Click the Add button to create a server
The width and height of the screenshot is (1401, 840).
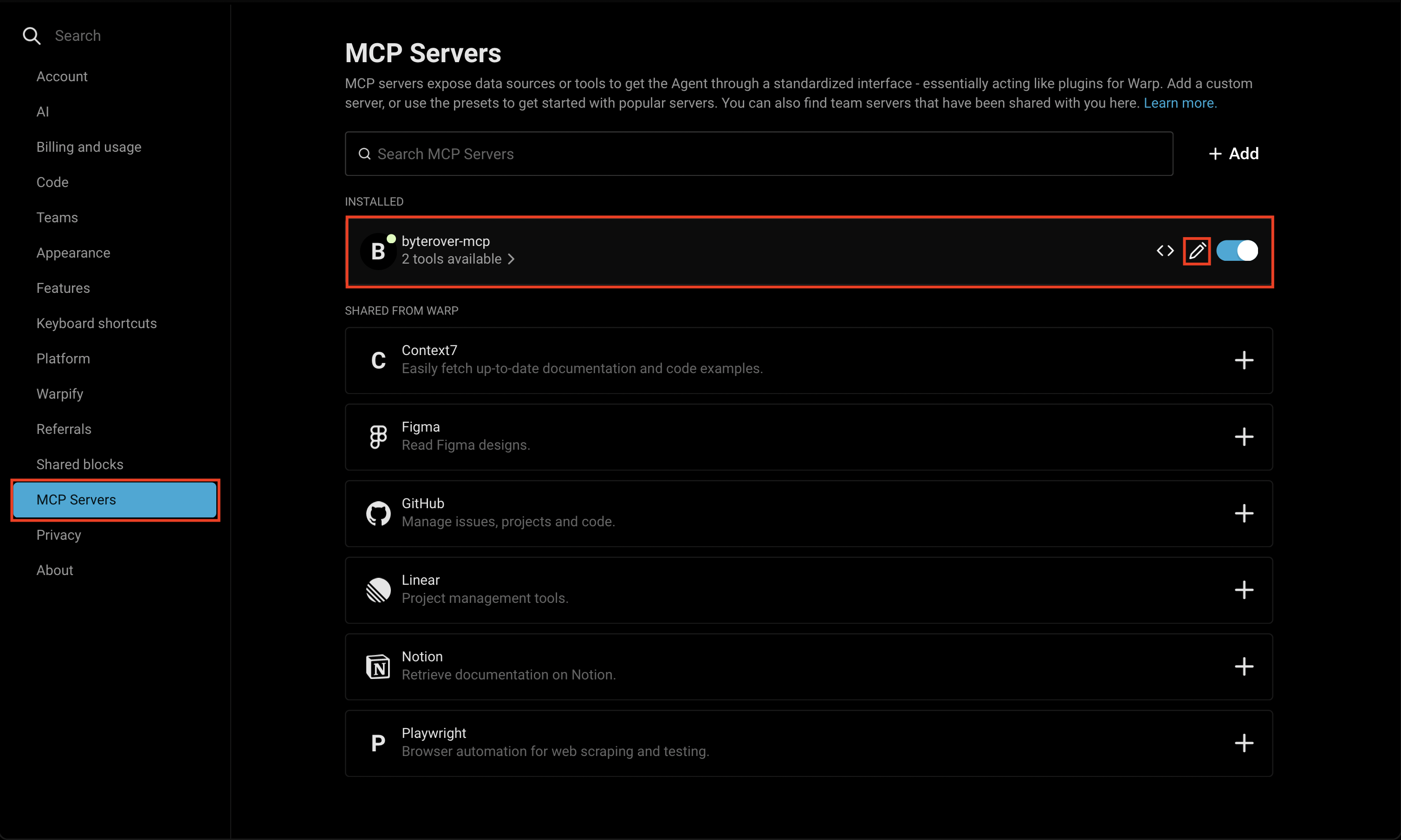(1233, 153)
